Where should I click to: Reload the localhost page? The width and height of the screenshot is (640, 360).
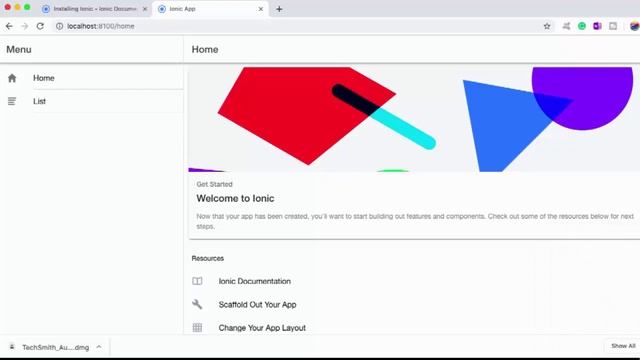tap(40, 26)
